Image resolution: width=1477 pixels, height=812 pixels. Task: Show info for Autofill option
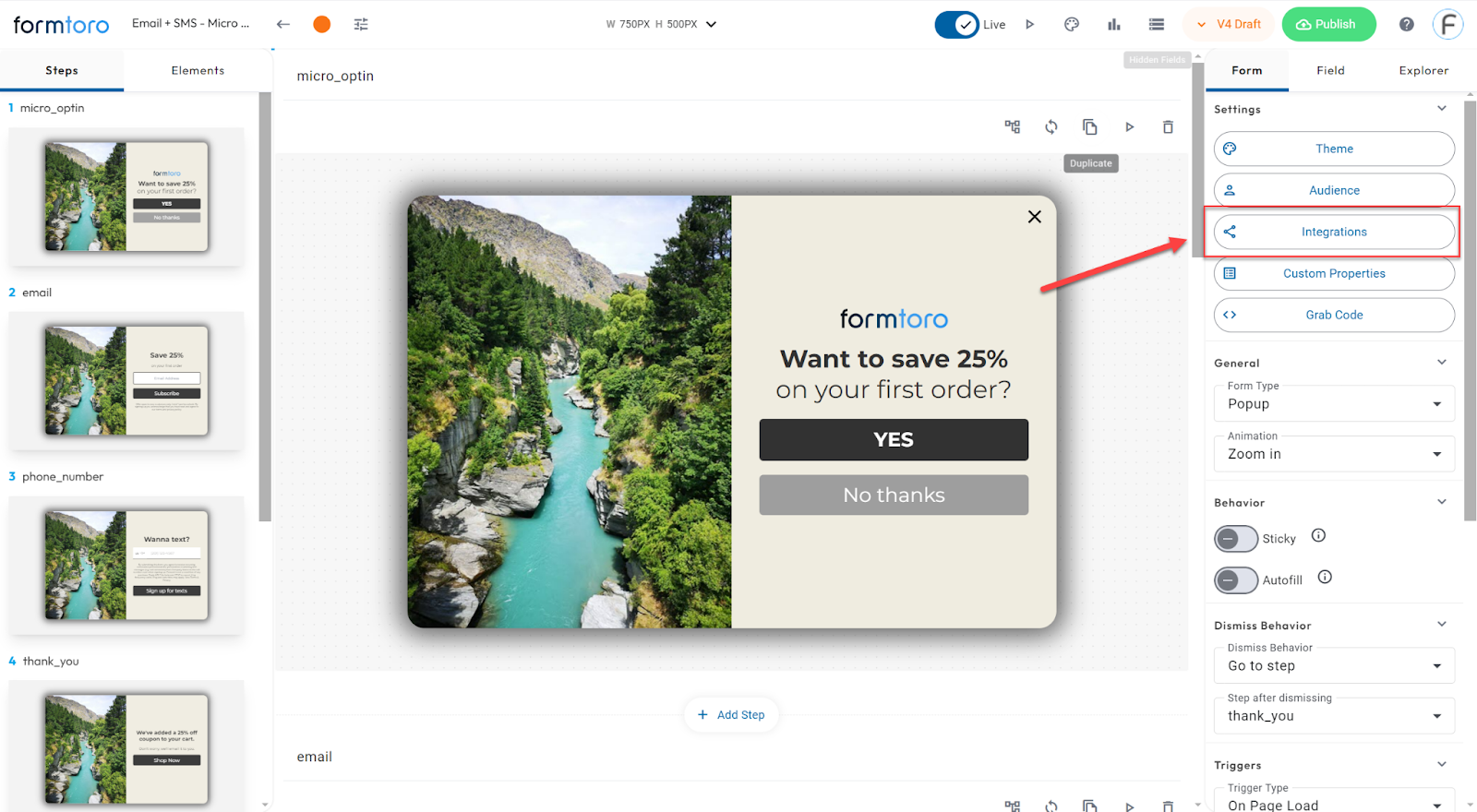click(1325, 577)
